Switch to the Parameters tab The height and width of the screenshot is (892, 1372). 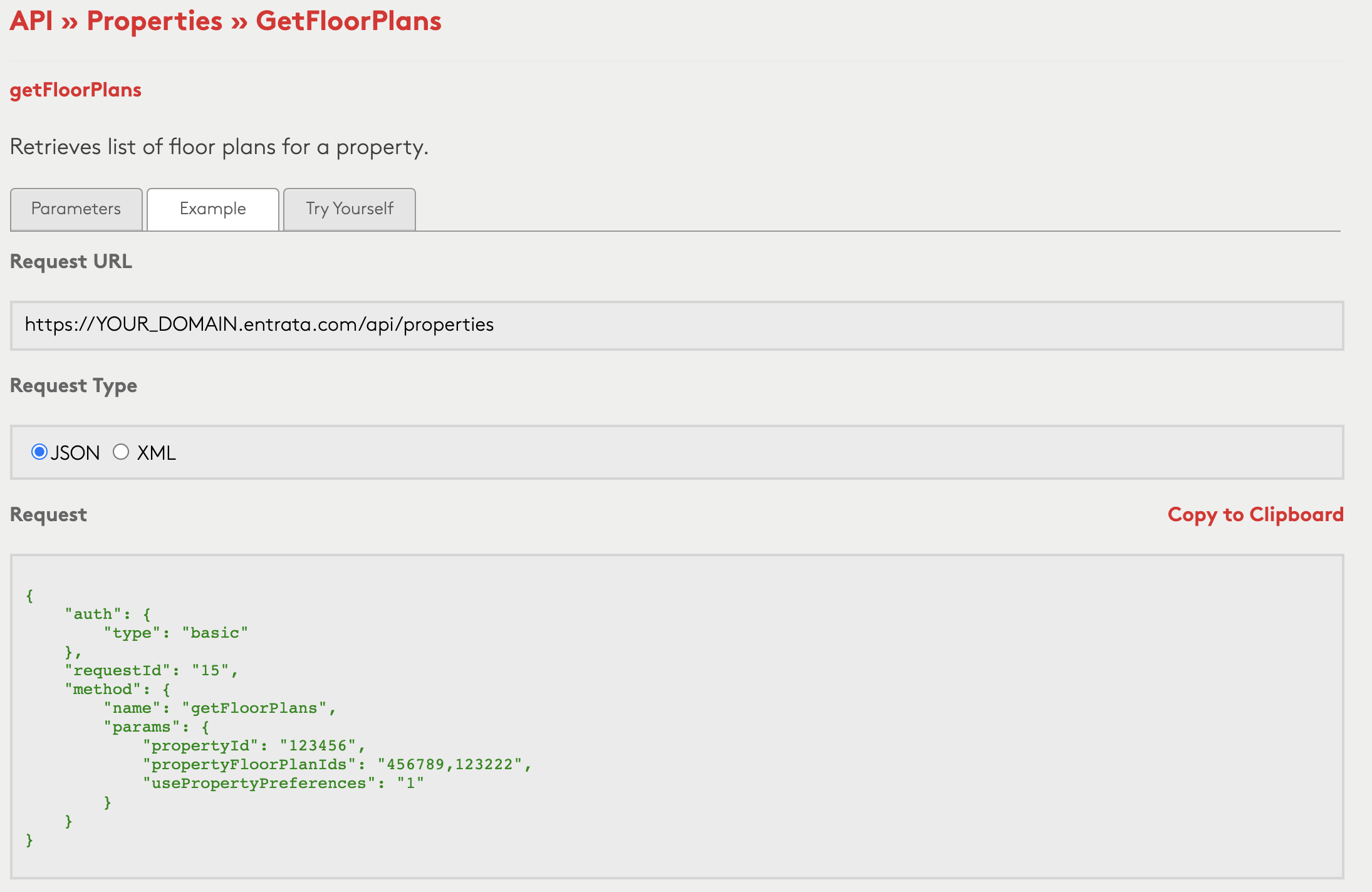point(76,209)
